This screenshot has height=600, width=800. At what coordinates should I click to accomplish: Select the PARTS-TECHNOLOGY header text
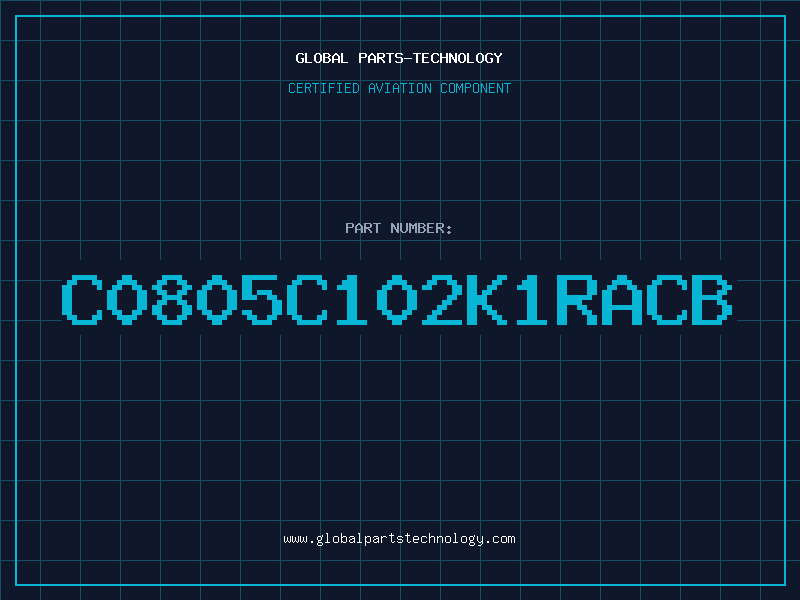pyautogui.click(x=430, y=58)
